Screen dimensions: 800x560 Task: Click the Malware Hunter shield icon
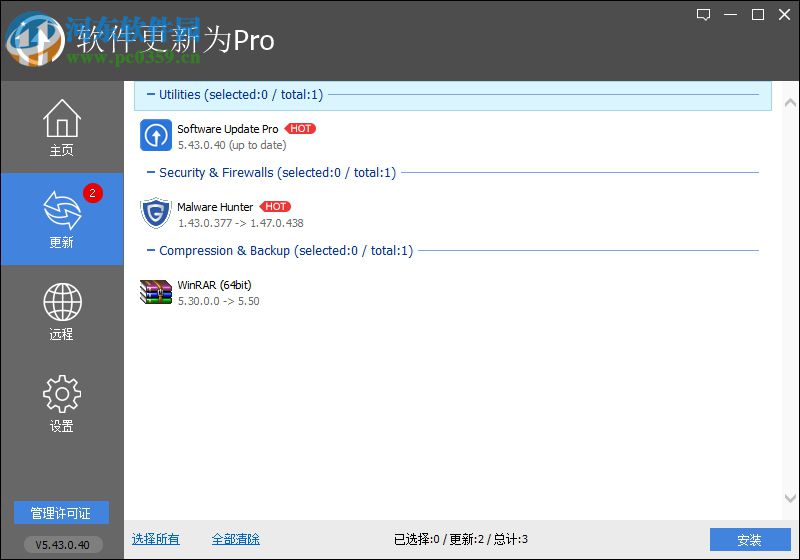(x=156, y=213)
